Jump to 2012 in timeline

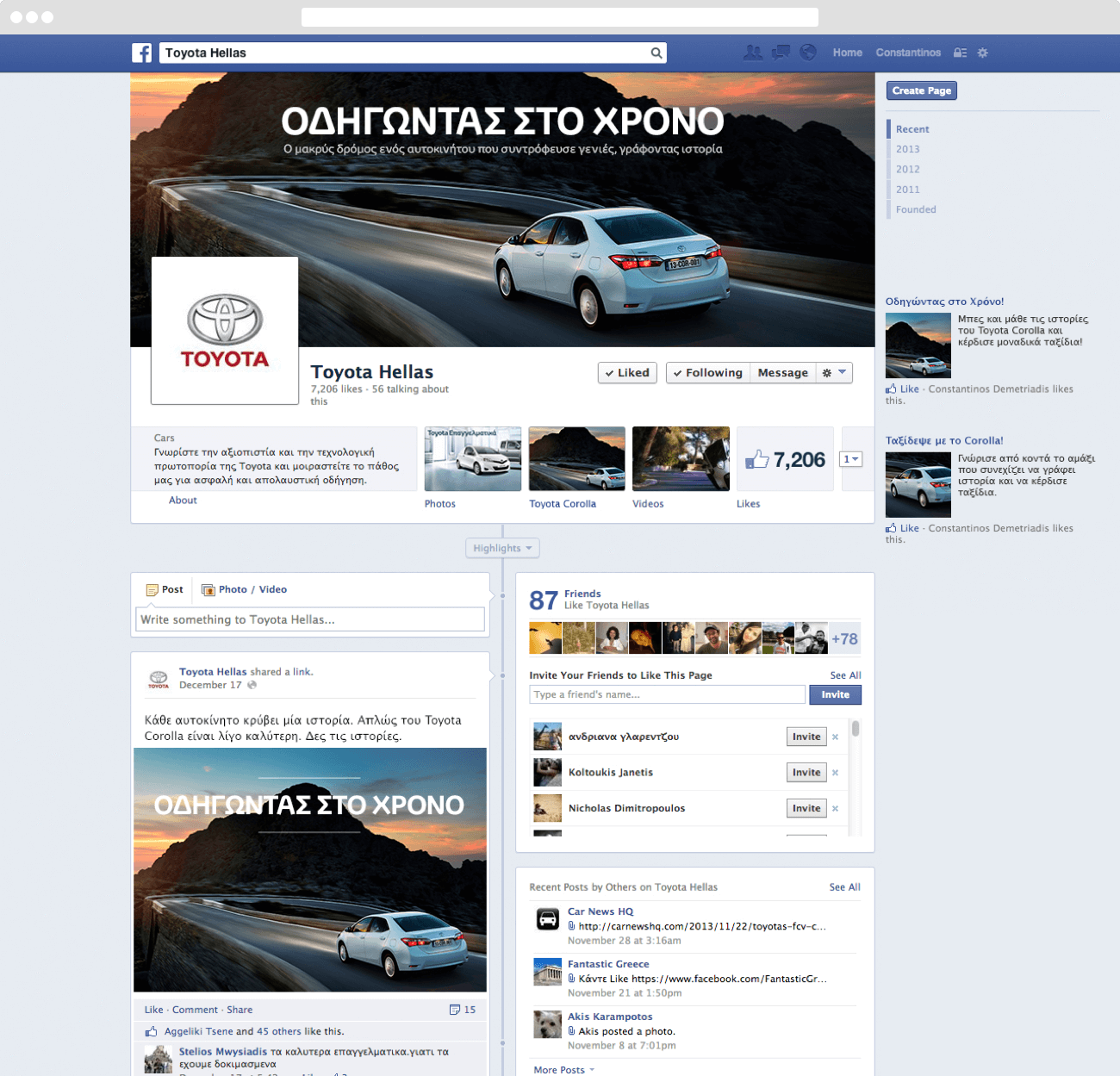[907, 169]
